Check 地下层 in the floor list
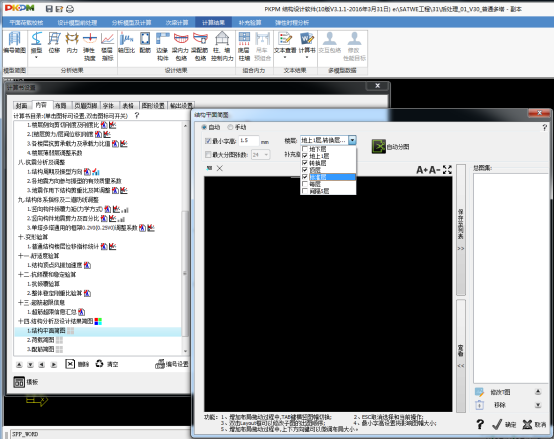Viewport: 554px width, 440px height. 305,149
